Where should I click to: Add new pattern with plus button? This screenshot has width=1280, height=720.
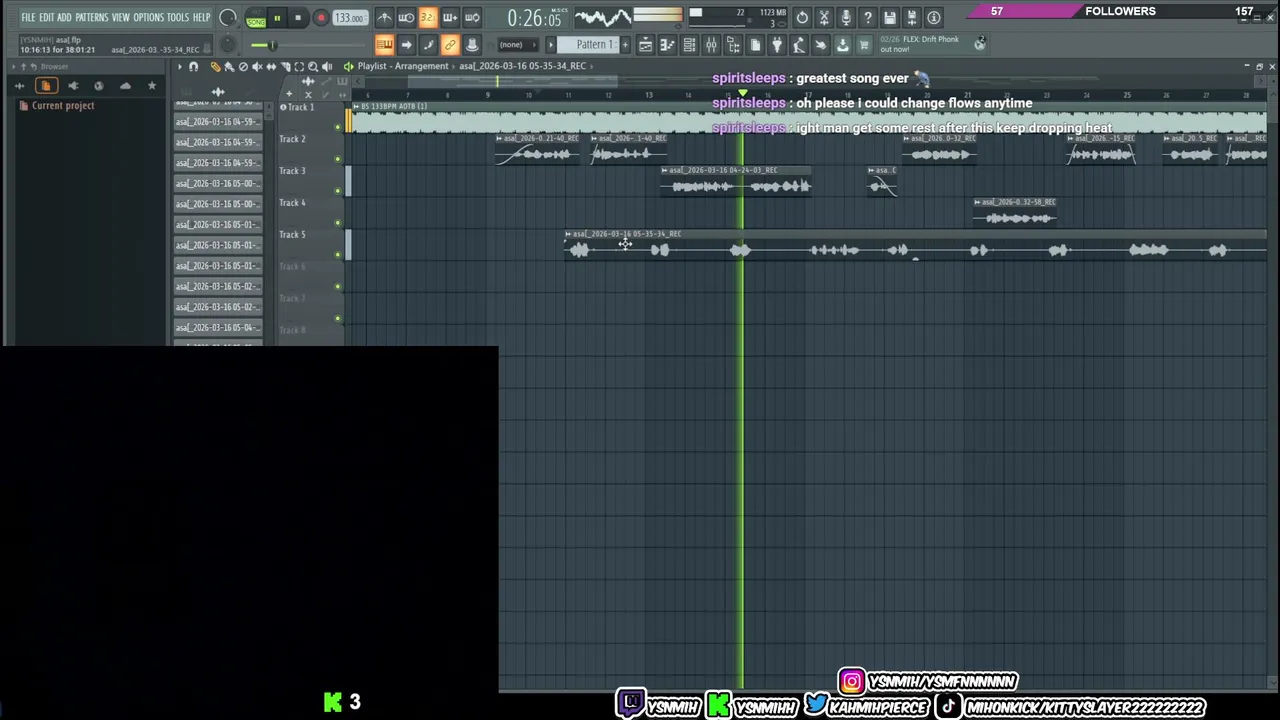[x=625, y=45]
